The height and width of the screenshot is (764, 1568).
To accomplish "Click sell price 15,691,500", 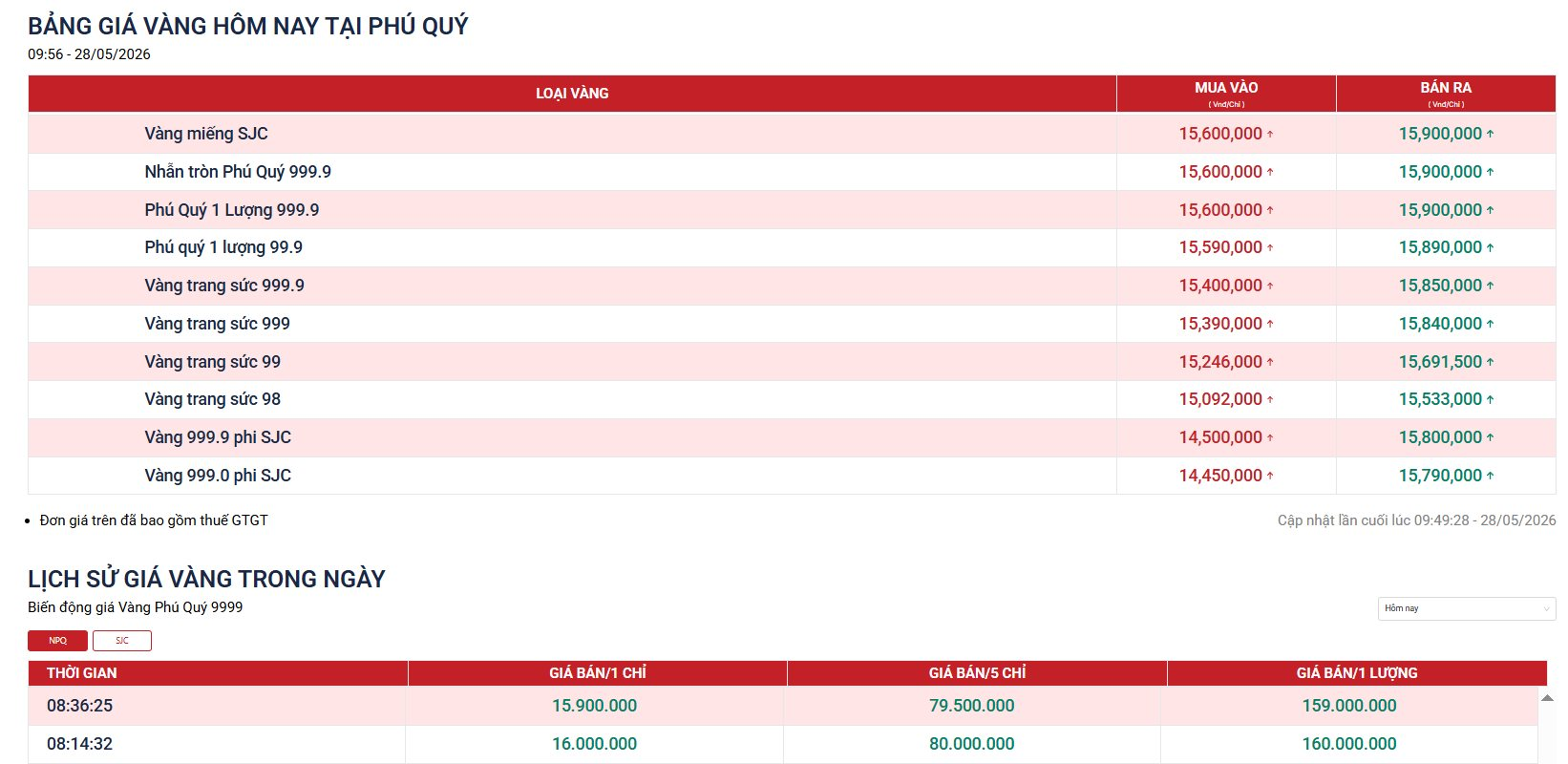I will pyautogui.click(x=1440, y=362).
